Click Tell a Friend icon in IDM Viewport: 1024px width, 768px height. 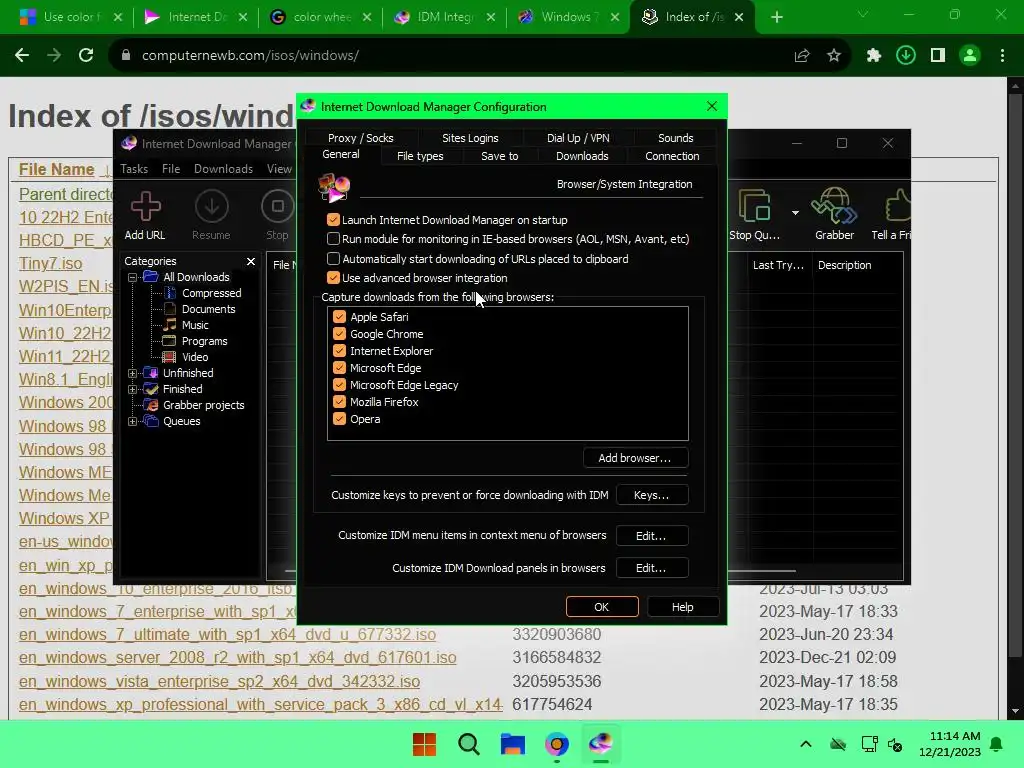pos(898,206)
